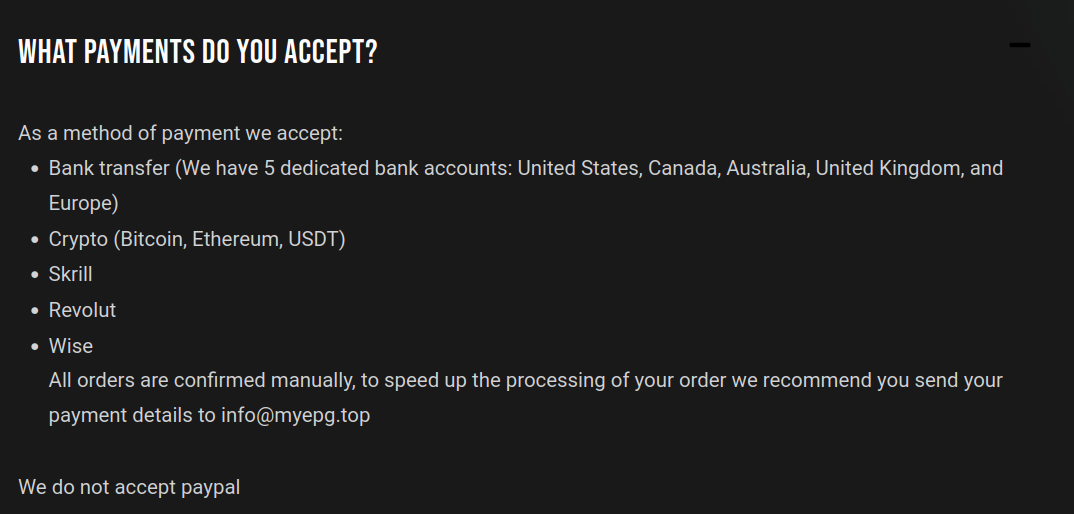Click the word "Bitcoin" in the crypto line
This screenshot has height=514, width=1074.
149,239
